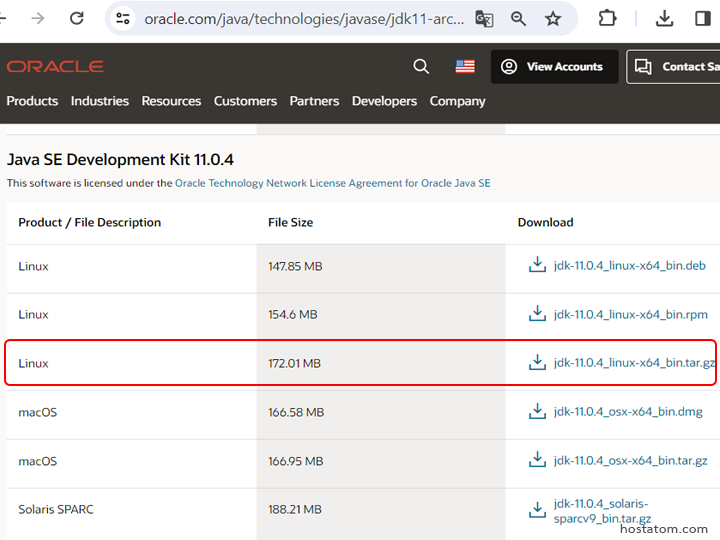Open the Developers navigation menu

(384, 101)
